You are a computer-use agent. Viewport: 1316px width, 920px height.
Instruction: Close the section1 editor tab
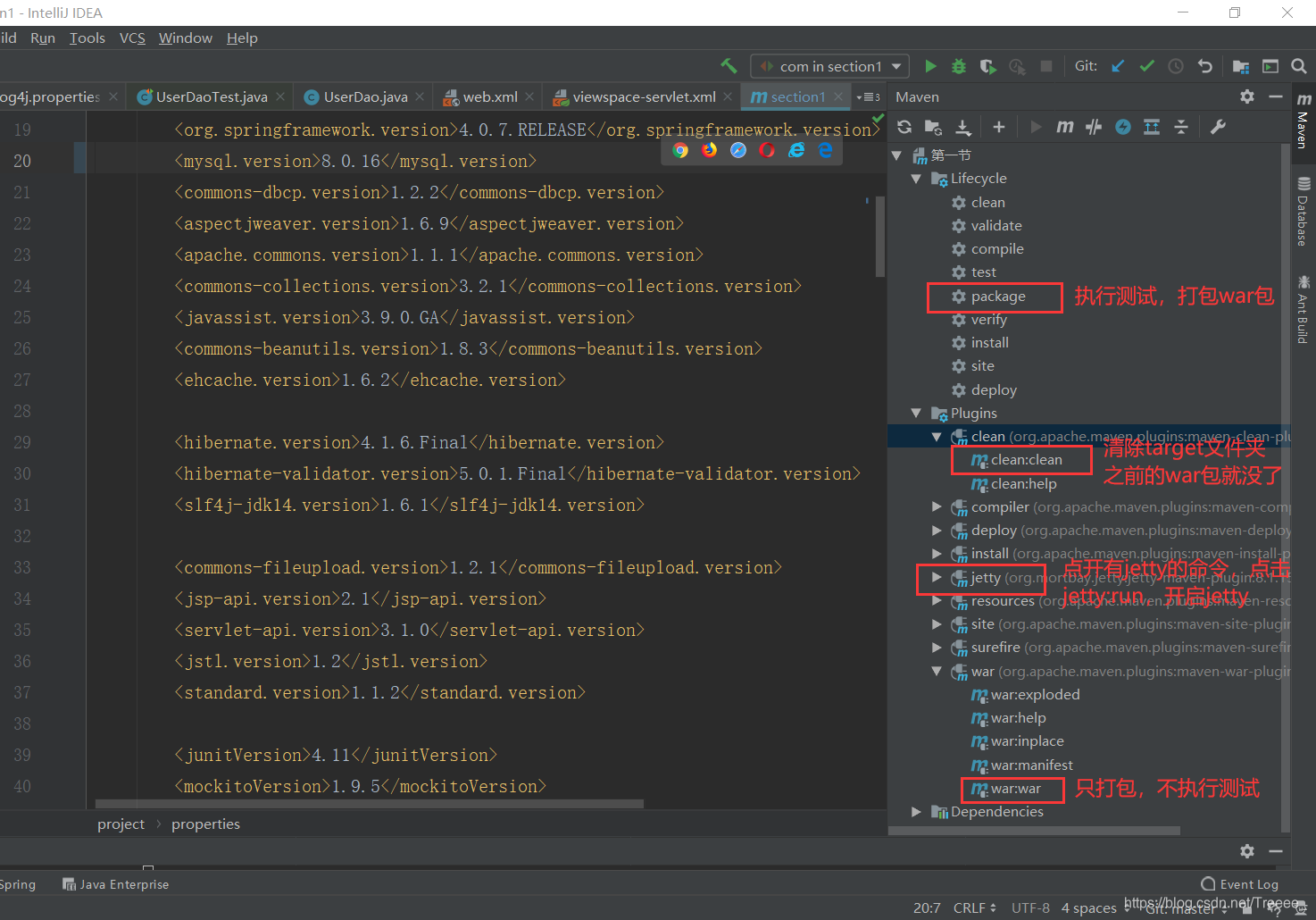pos(837,96)
